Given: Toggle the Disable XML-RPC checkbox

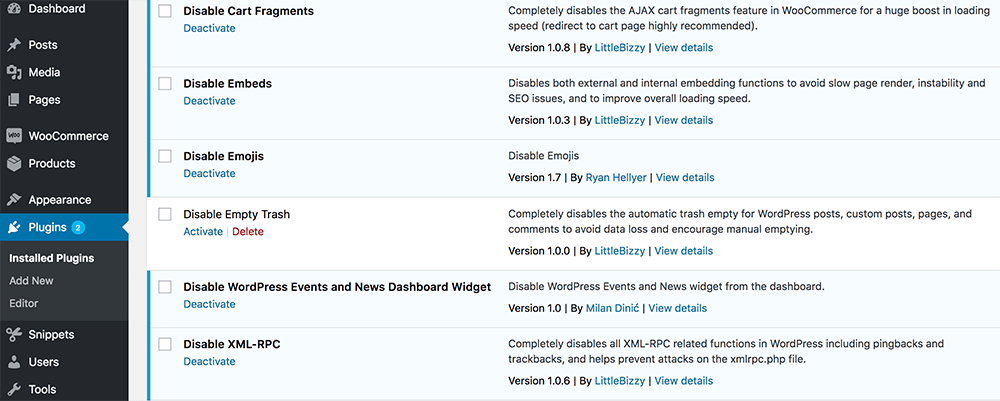Looking at the screenshot, I should (x=165, y=344).
